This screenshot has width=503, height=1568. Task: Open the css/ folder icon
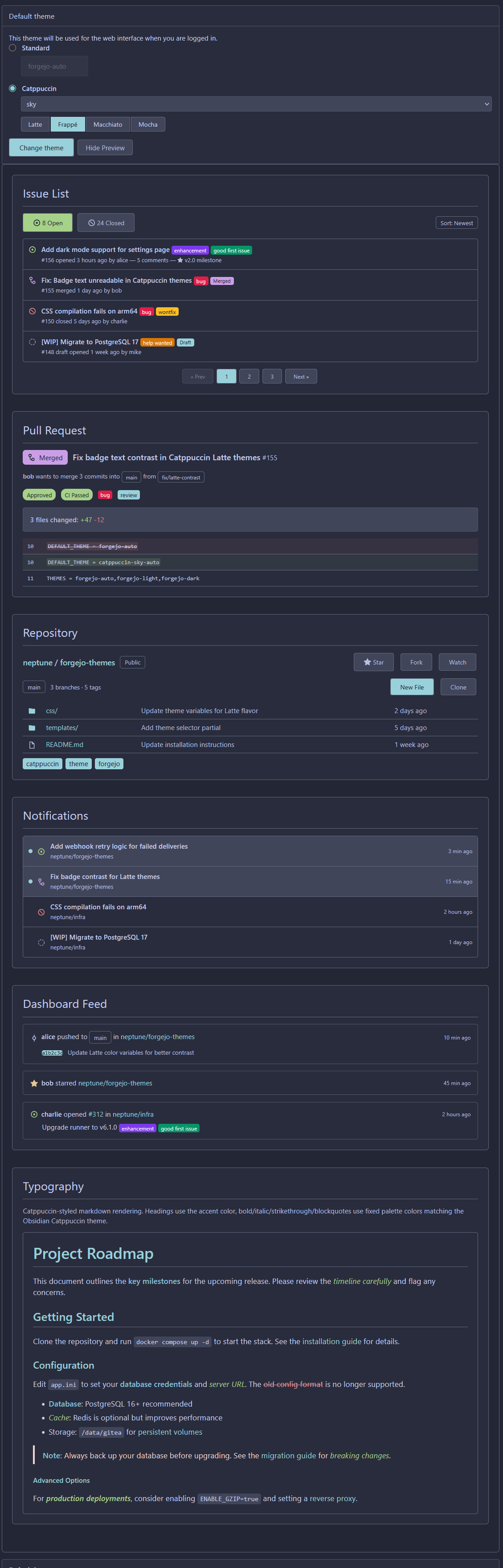pyautogui.click(x=32, y=711)
